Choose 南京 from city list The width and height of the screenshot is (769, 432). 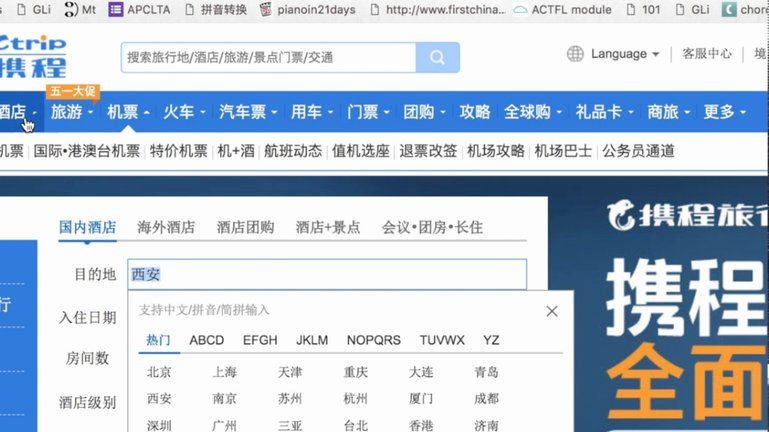click(225, 398)
